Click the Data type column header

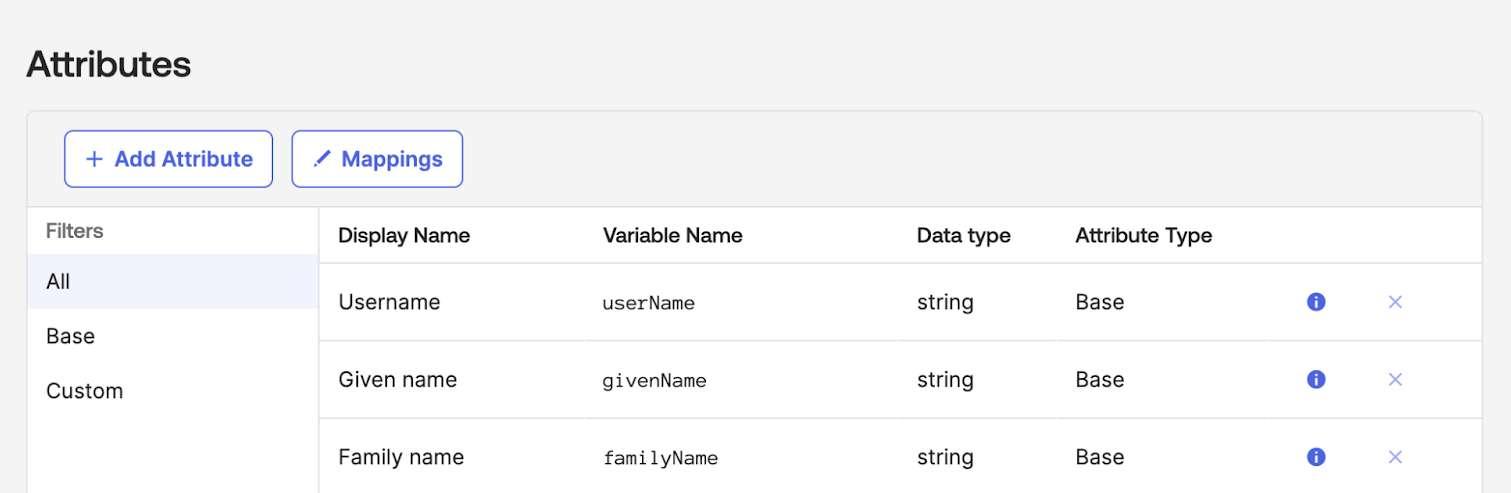[963, 236]
